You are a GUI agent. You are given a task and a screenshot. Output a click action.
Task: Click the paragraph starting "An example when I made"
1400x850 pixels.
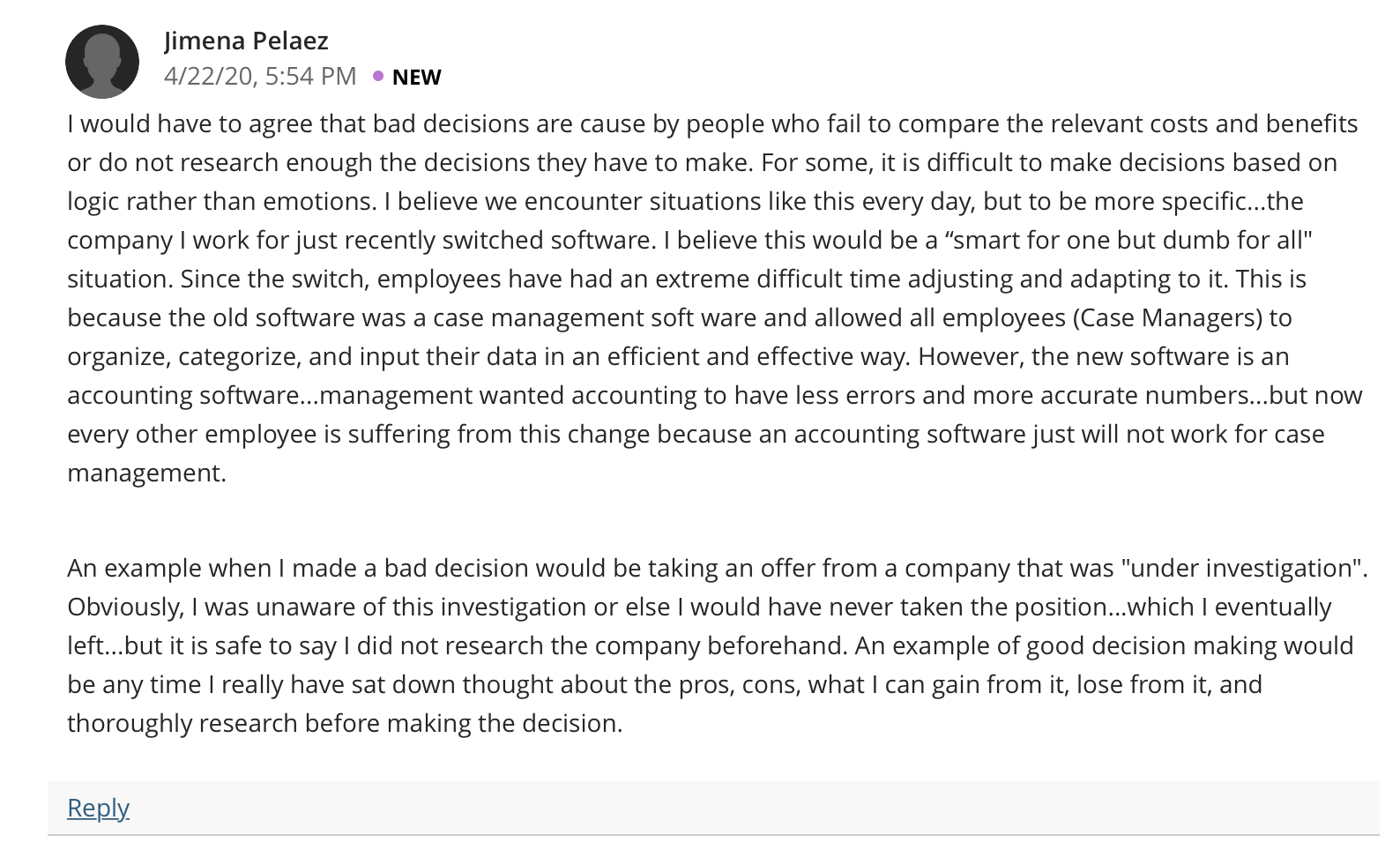[717, 645]
